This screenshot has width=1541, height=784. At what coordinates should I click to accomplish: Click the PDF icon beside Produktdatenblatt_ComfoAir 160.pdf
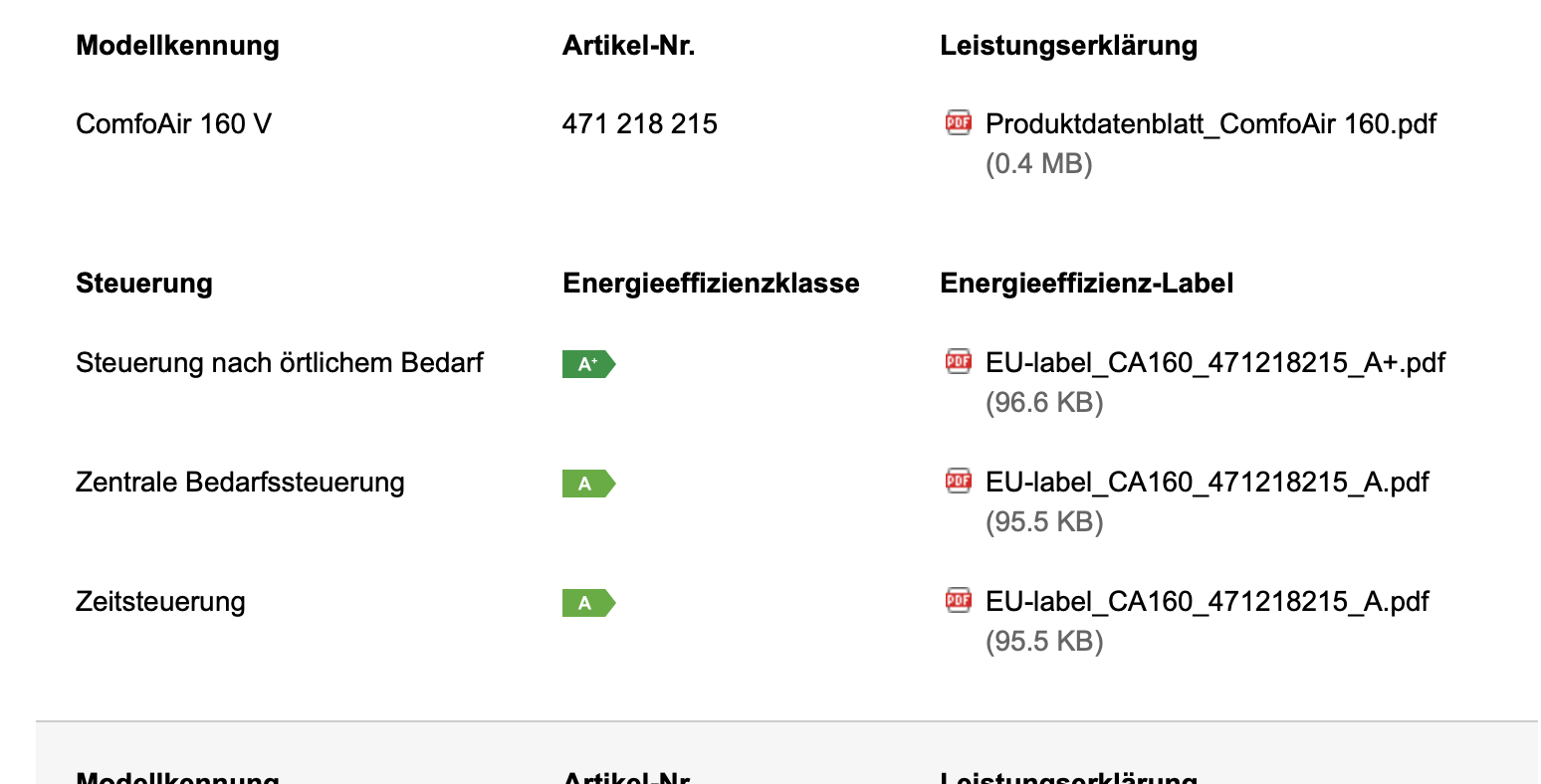[x=958, y=122]
